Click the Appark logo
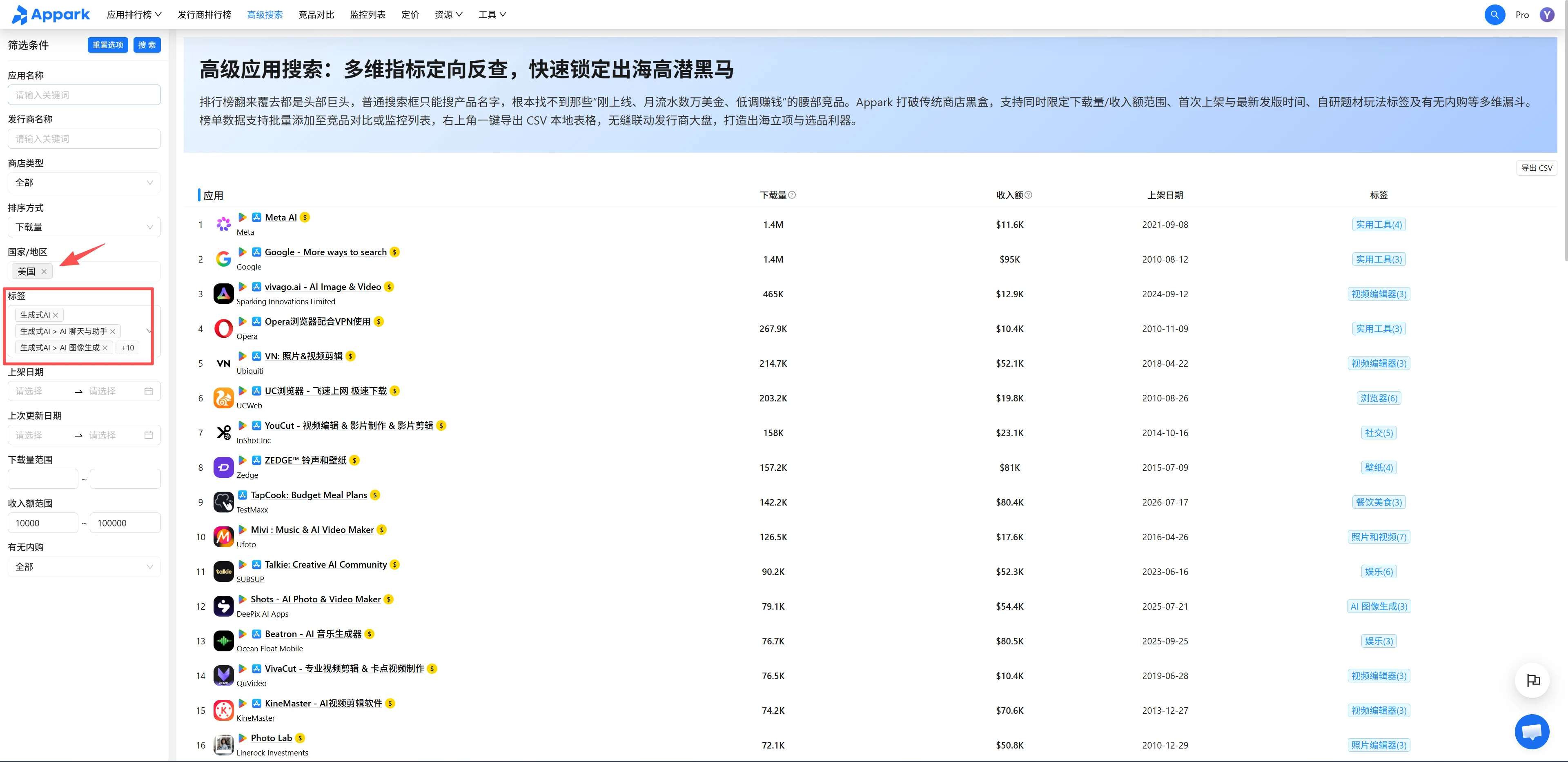This screenshot has height=762, width=1568. click(x=51, y=15)
